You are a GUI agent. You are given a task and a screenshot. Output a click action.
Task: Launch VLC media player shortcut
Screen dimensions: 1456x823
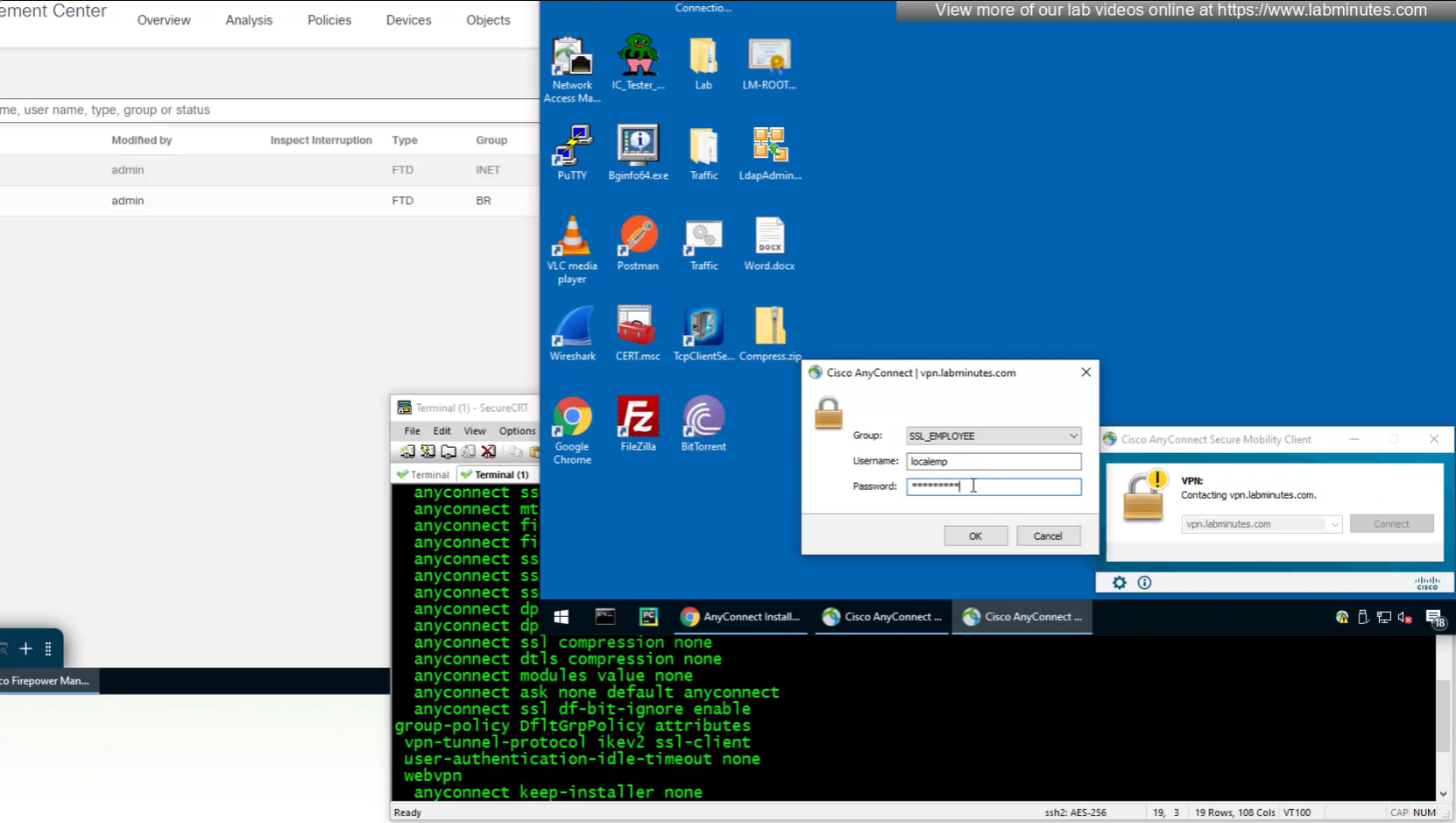pyautogui.click(x=572, y=247)
